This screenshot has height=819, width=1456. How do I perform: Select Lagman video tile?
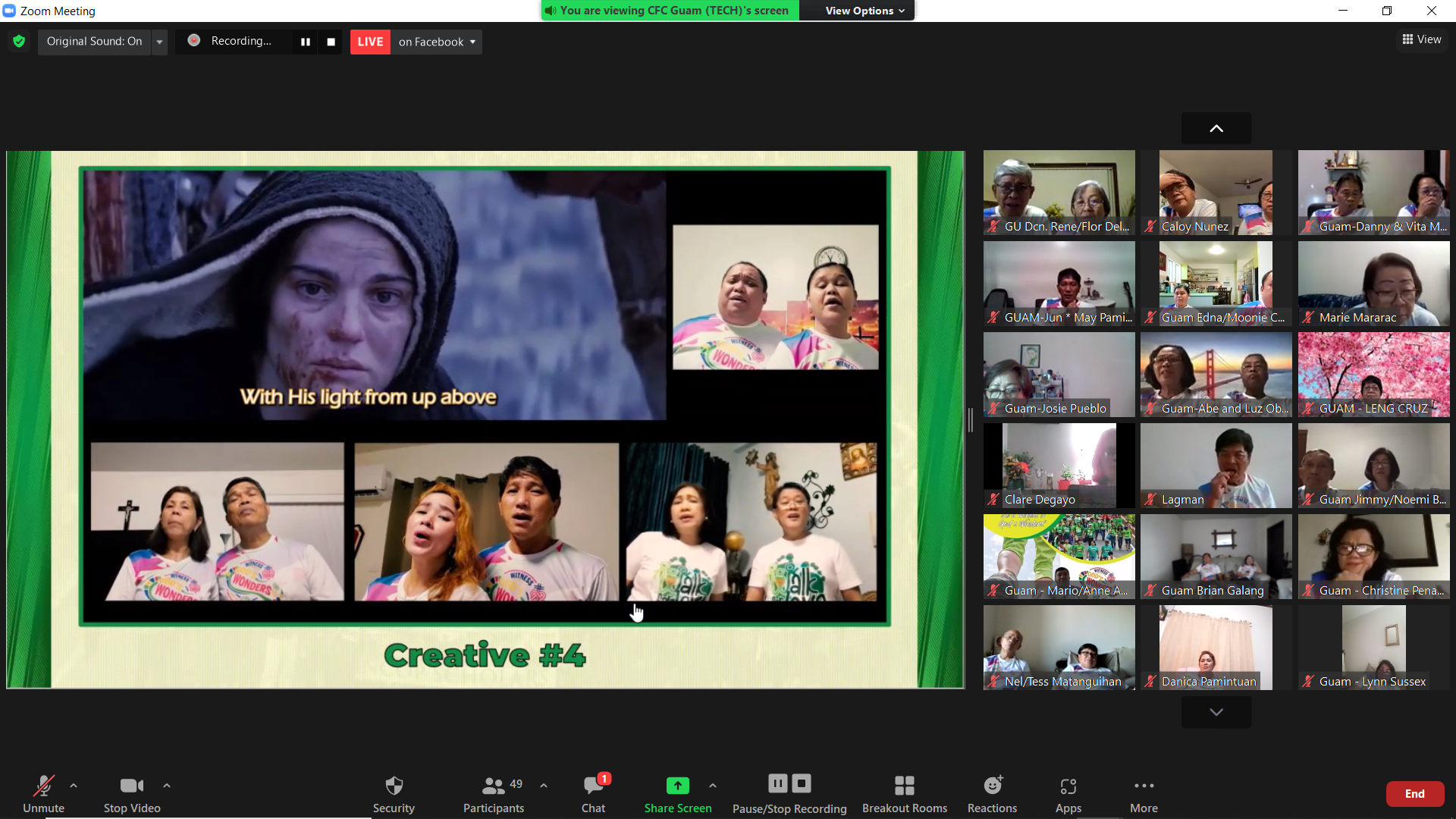[1216, 466]
